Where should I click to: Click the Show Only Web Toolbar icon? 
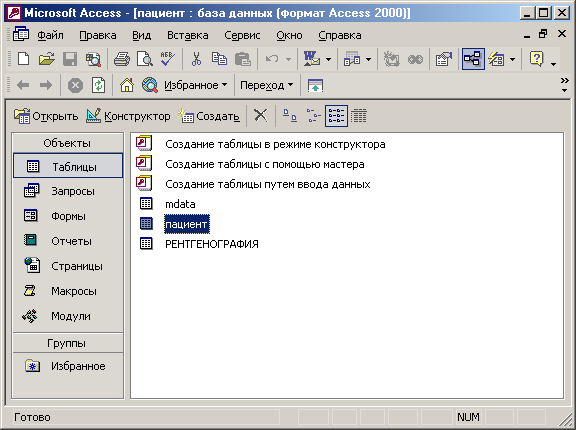tap(315, 86)
